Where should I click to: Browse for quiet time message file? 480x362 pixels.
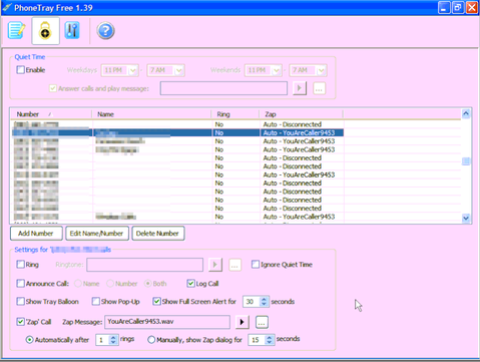click(319, 89)
